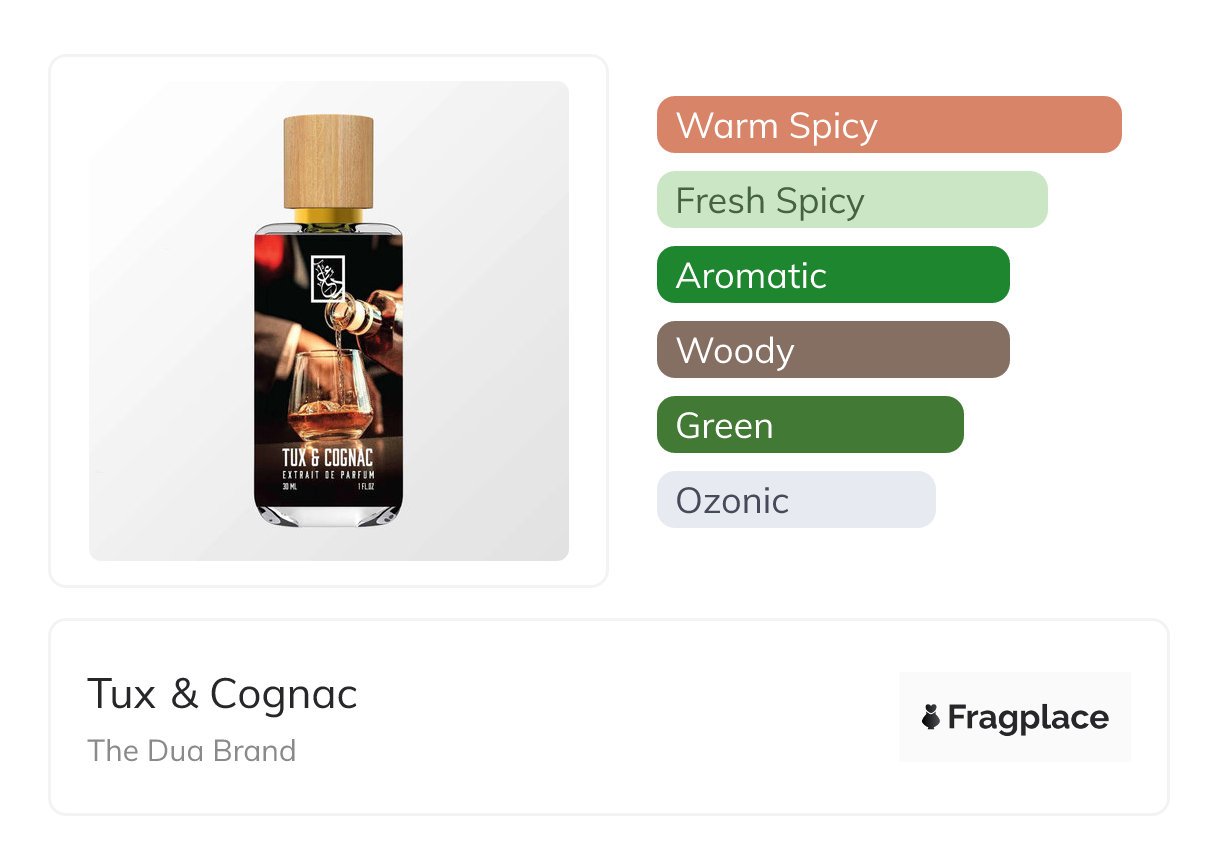This screenshot has width=1218, height=864.
Task: Choose the Aromatic accord bar
Action: click(x=832, y=275)
